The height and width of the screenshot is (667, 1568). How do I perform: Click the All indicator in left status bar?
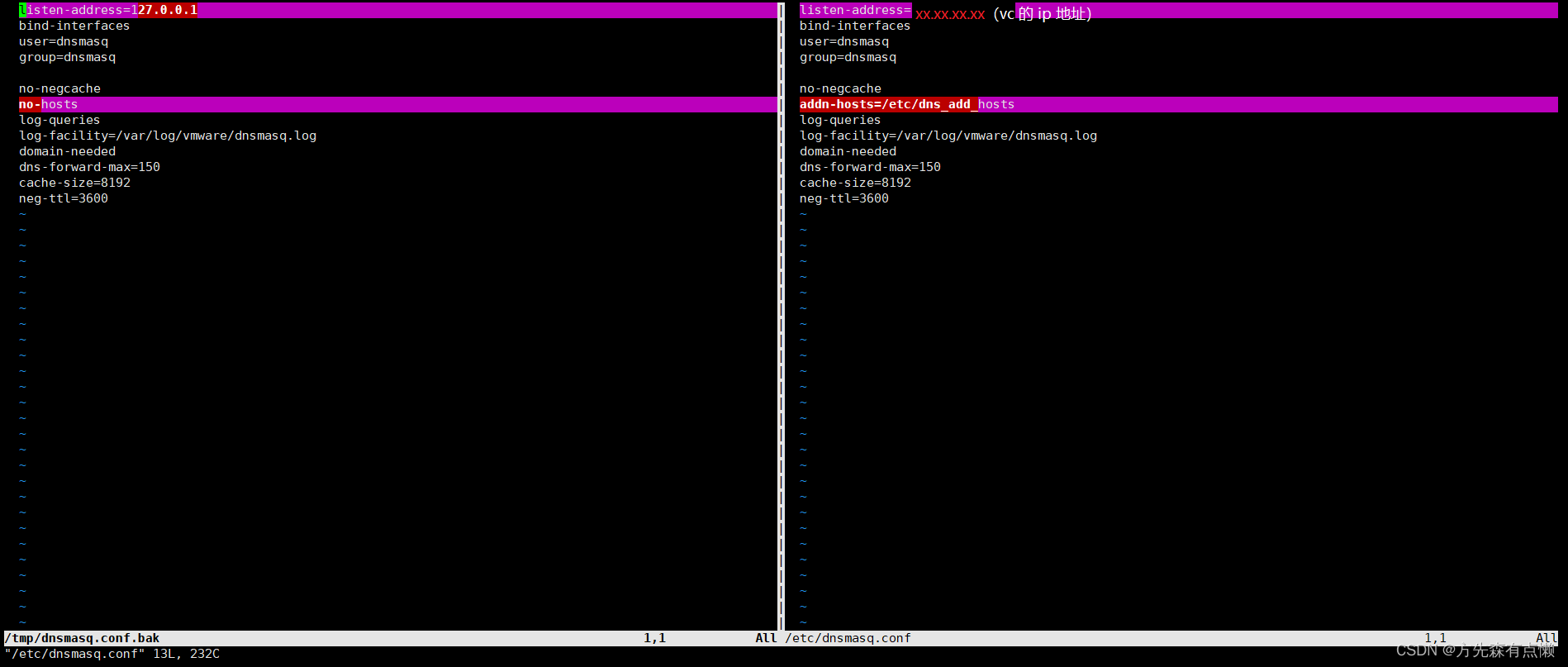pos(767,638)
